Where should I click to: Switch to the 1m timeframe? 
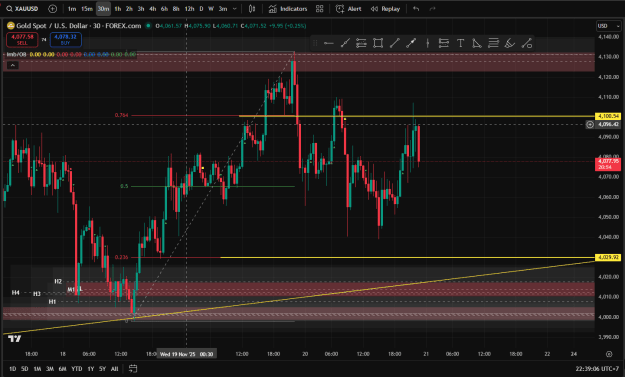click(72, 9)
